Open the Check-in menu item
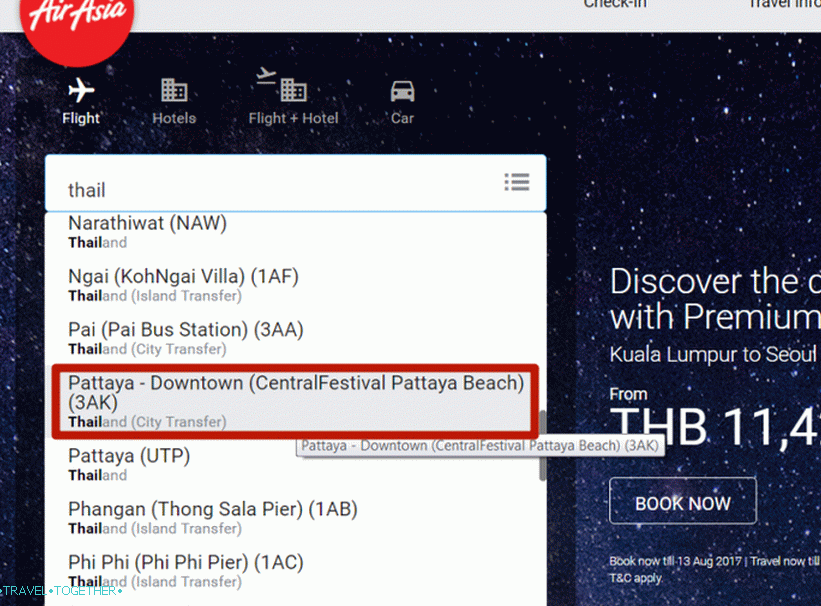This screenshot has width=821, height=606. coord(615,4)
